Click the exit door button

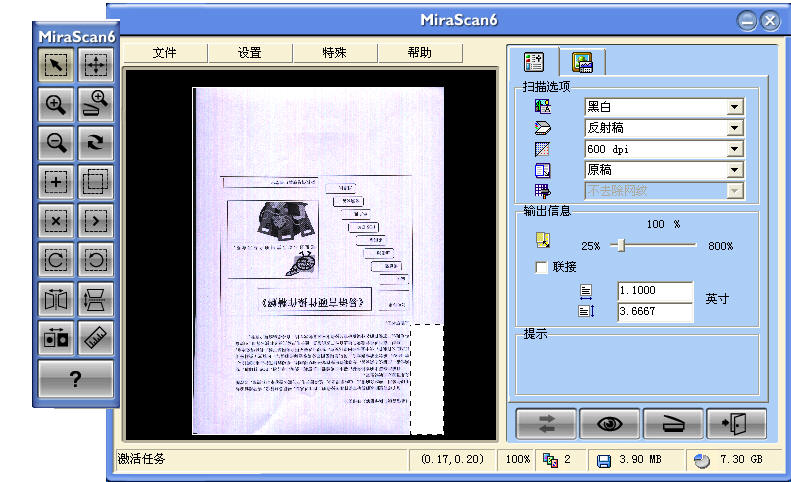click(x=736, y=423)
